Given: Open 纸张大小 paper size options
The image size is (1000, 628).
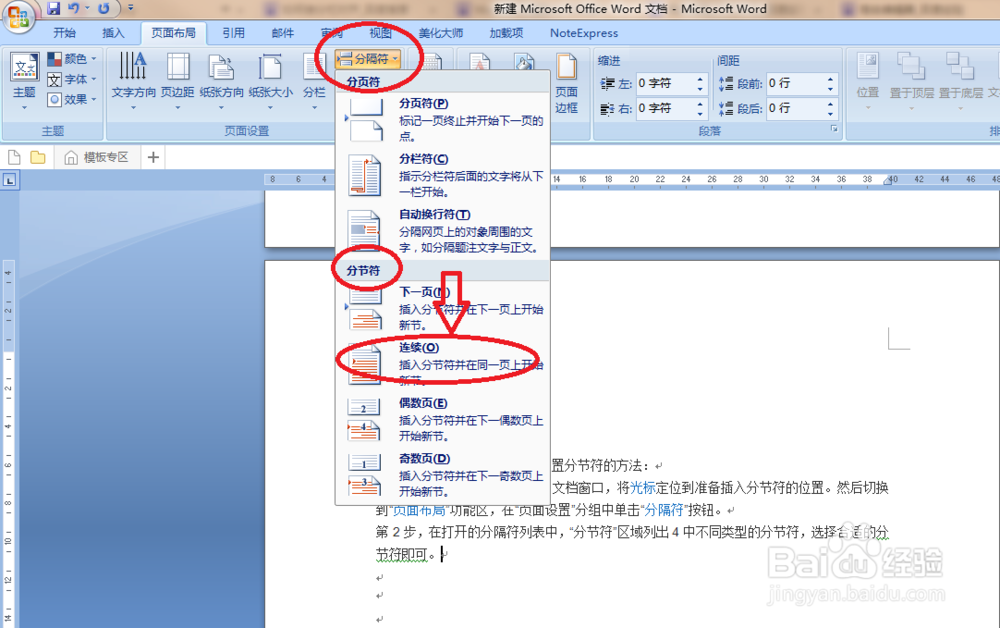Looking at the screenshot, I should [x=270, y=82].
